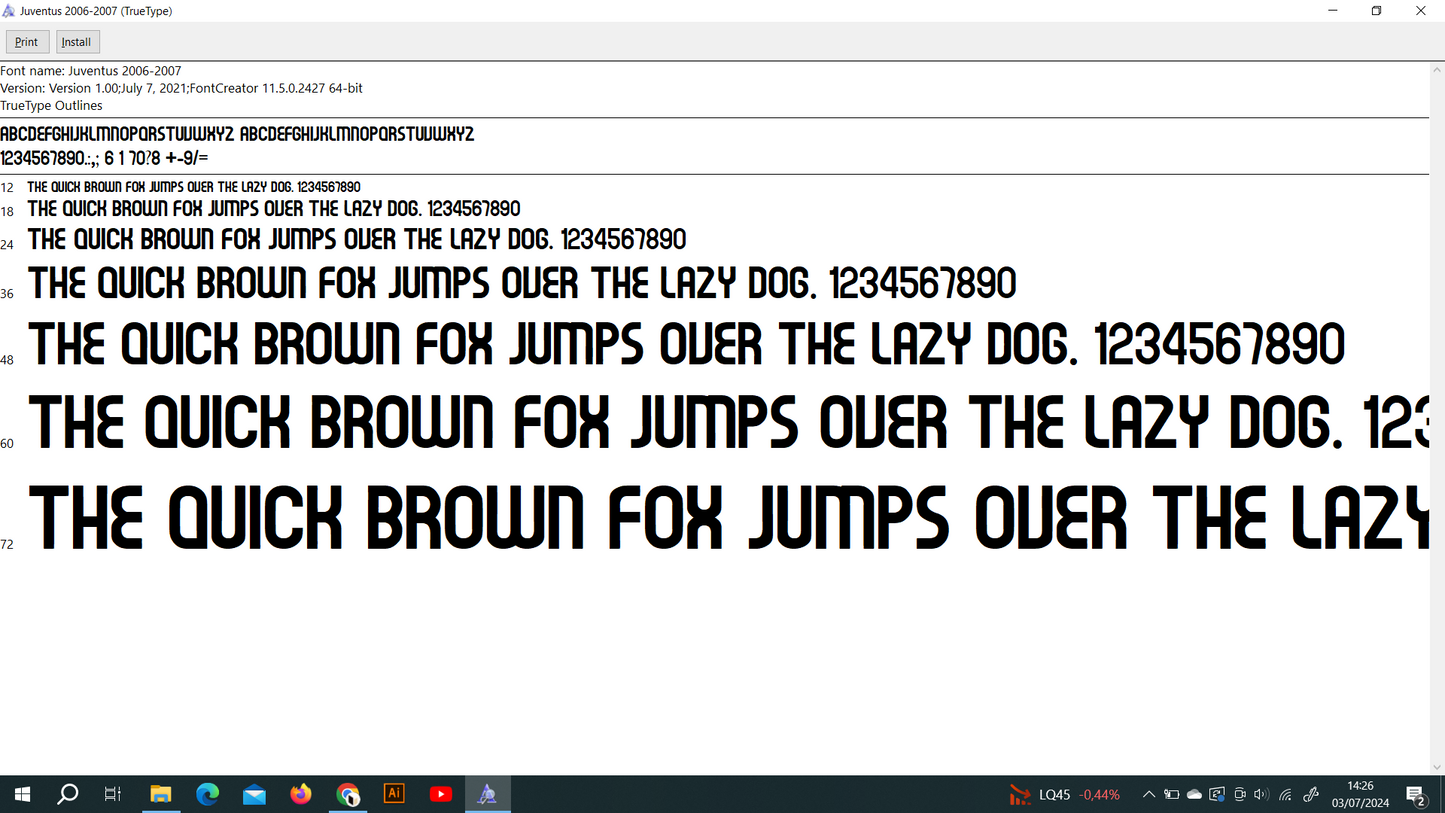Viewport: 1445px width, 813px height.
Task: Open the clock showing 14:26 03/07/2024
Action: click(1360, 794)
